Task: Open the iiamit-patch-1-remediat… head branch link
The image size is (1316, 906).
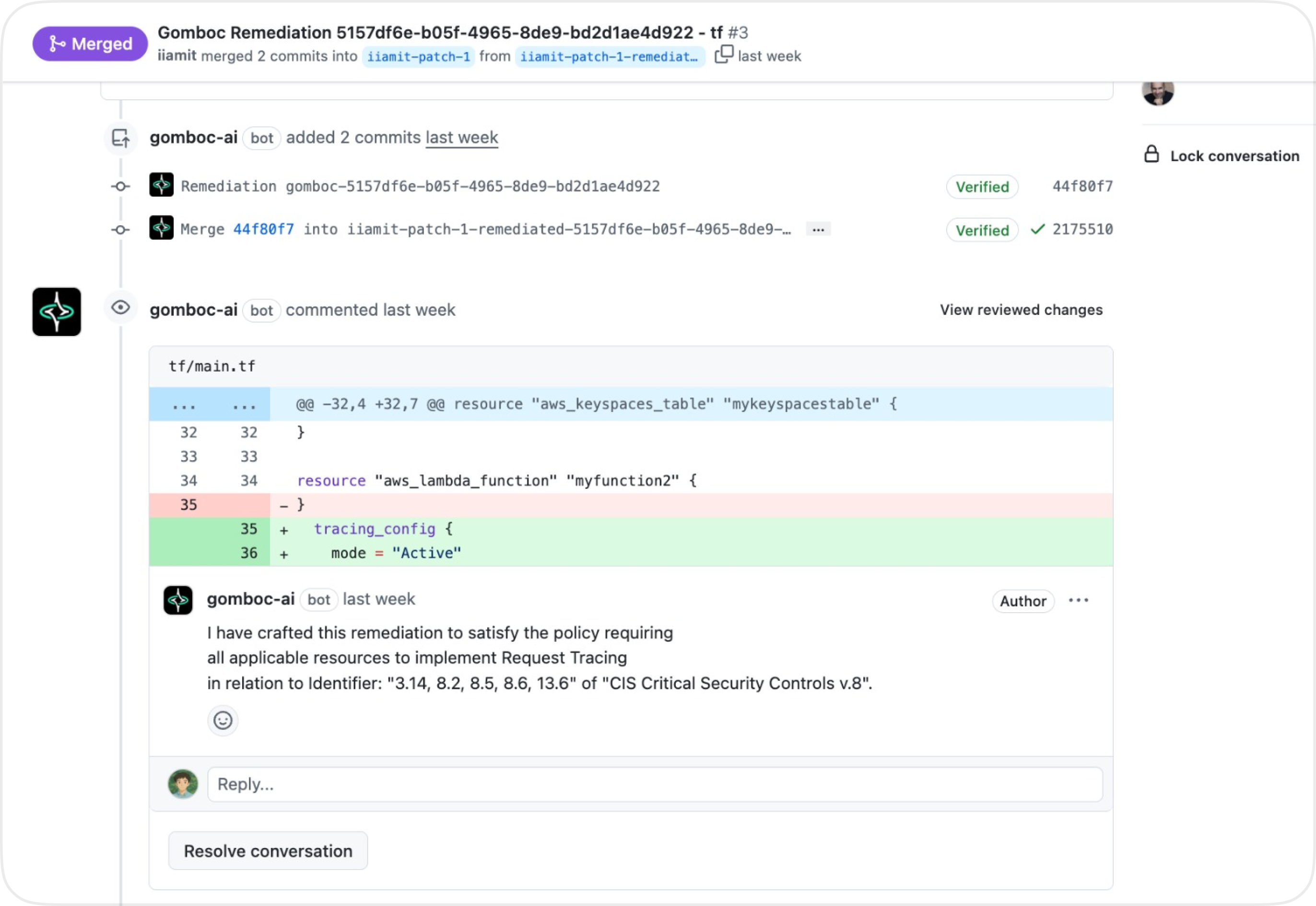Action: click(x=610, y=57)
